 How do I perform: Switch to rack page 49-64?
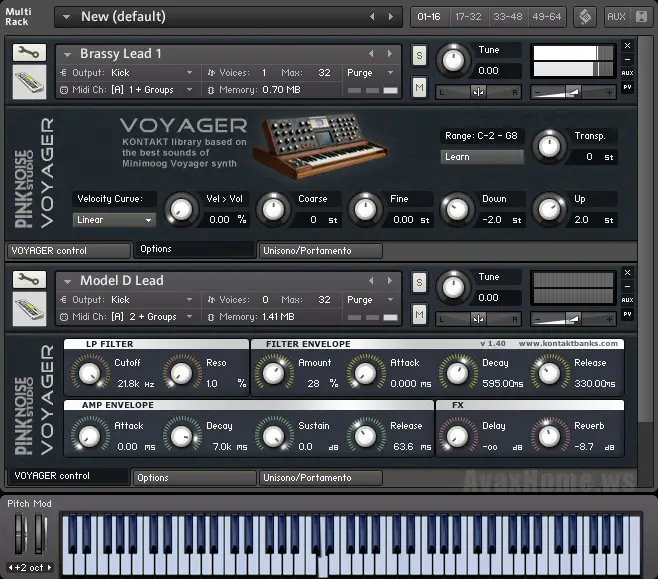click(547, 17)
